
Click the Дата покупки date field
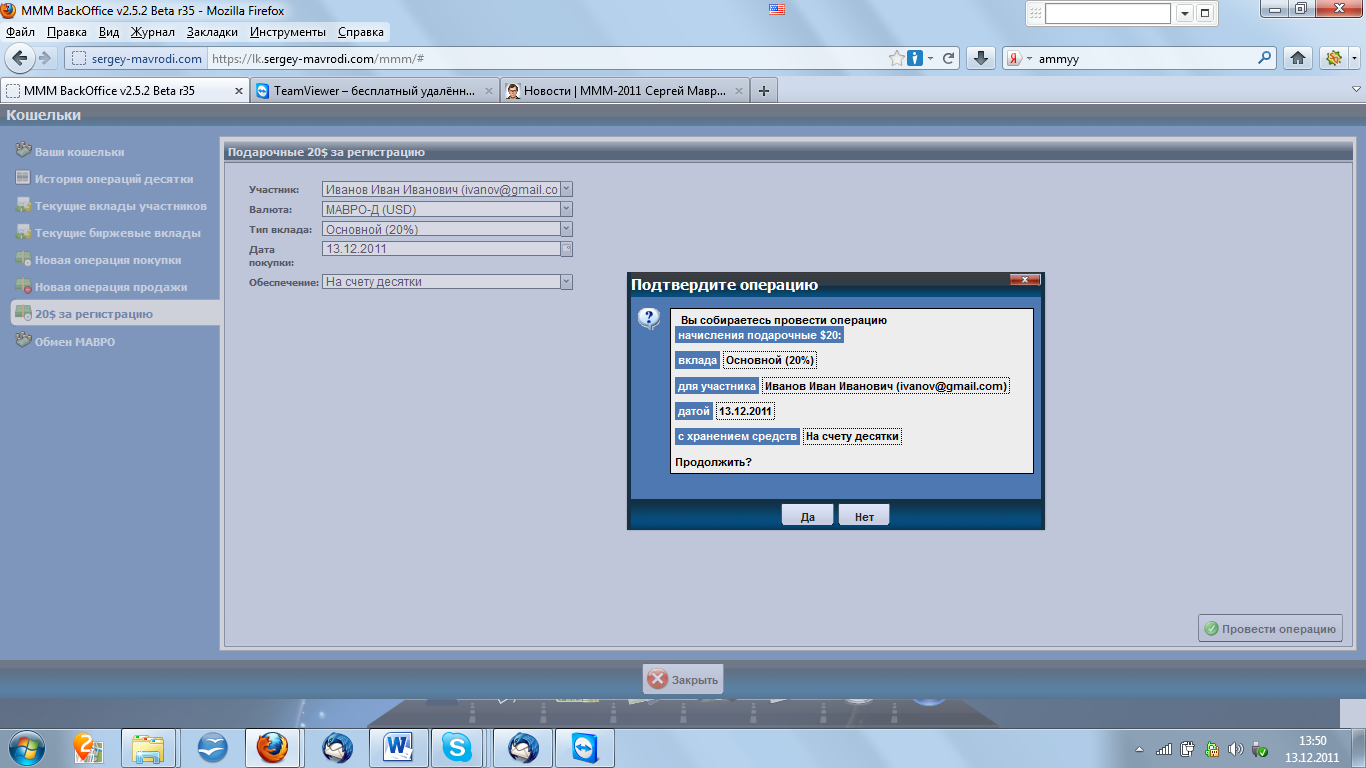[x=440, y=249]
